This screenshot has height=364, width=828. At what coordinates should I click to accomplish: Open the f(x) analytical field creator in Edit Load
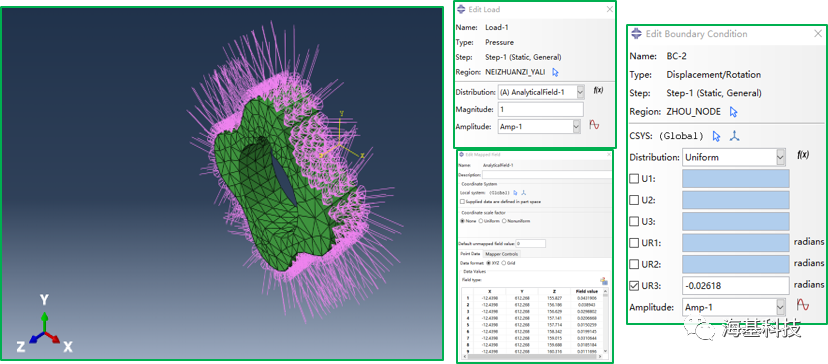(598, 90)
